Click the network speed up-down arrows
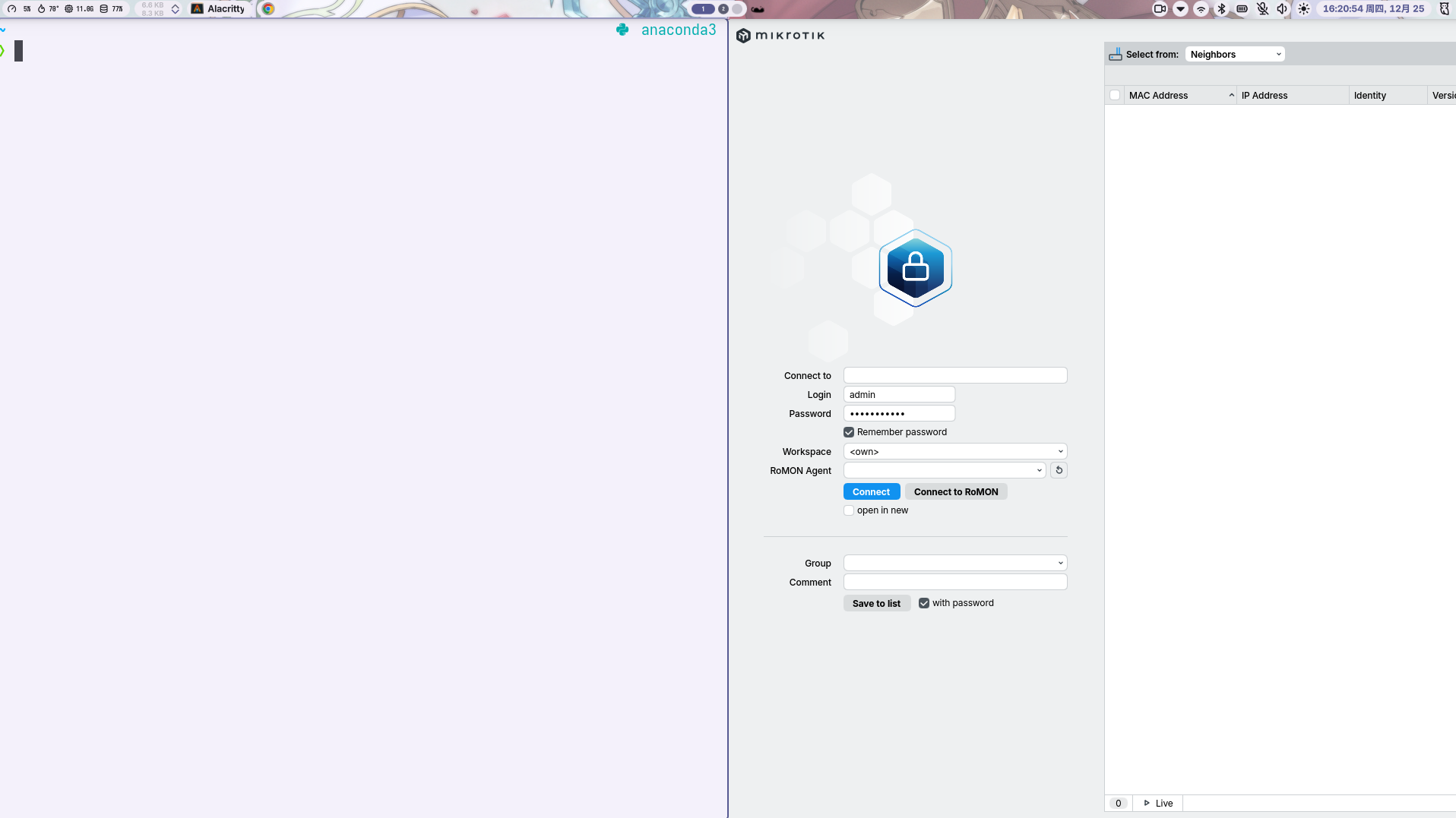Image resolution: width=1456 pixels, height=818 pixels. pyautogui.click(x=176, y=9)
